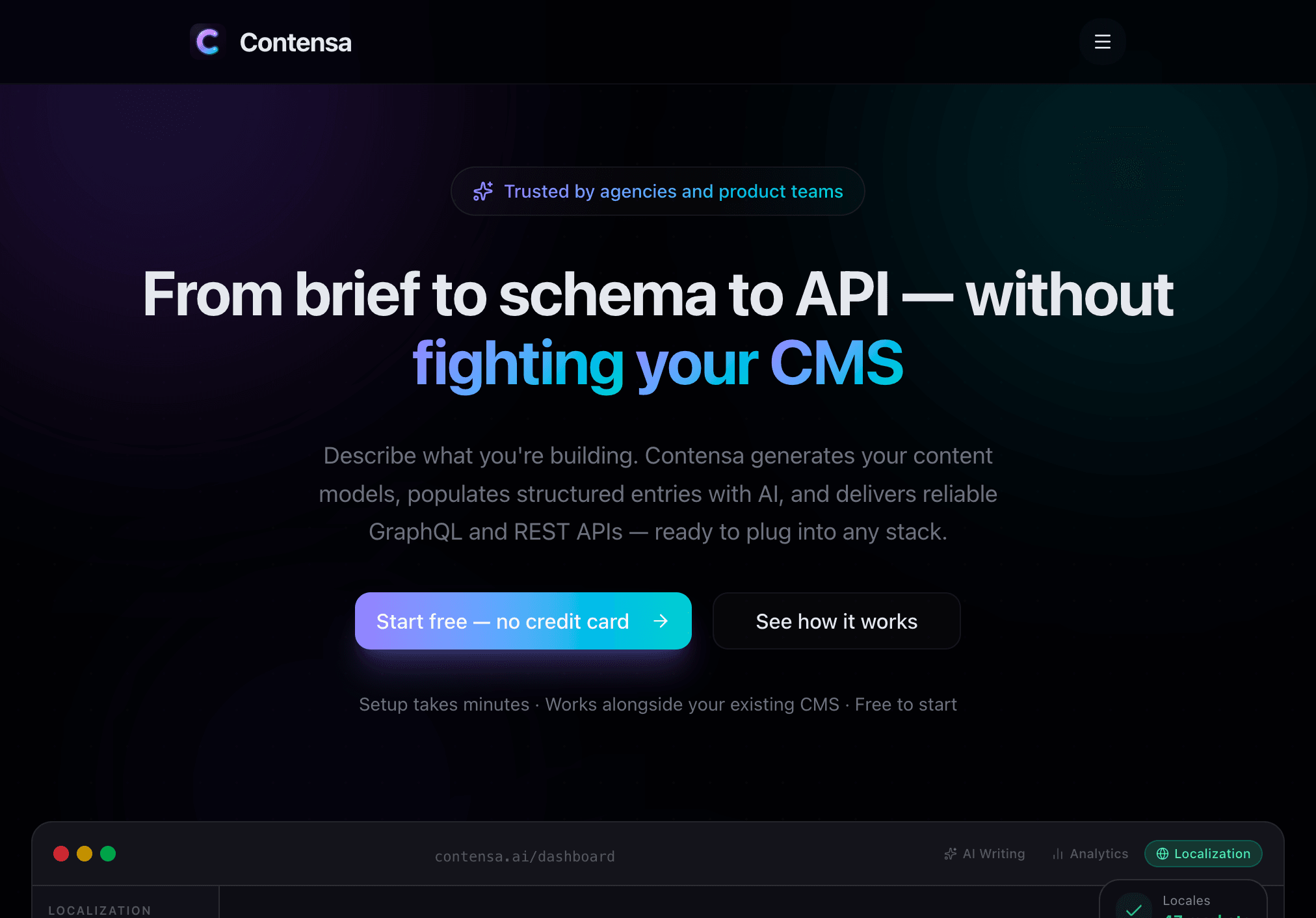Select the active Localization tab
The image size is (1316, 918).
[x=1203, y=854]
